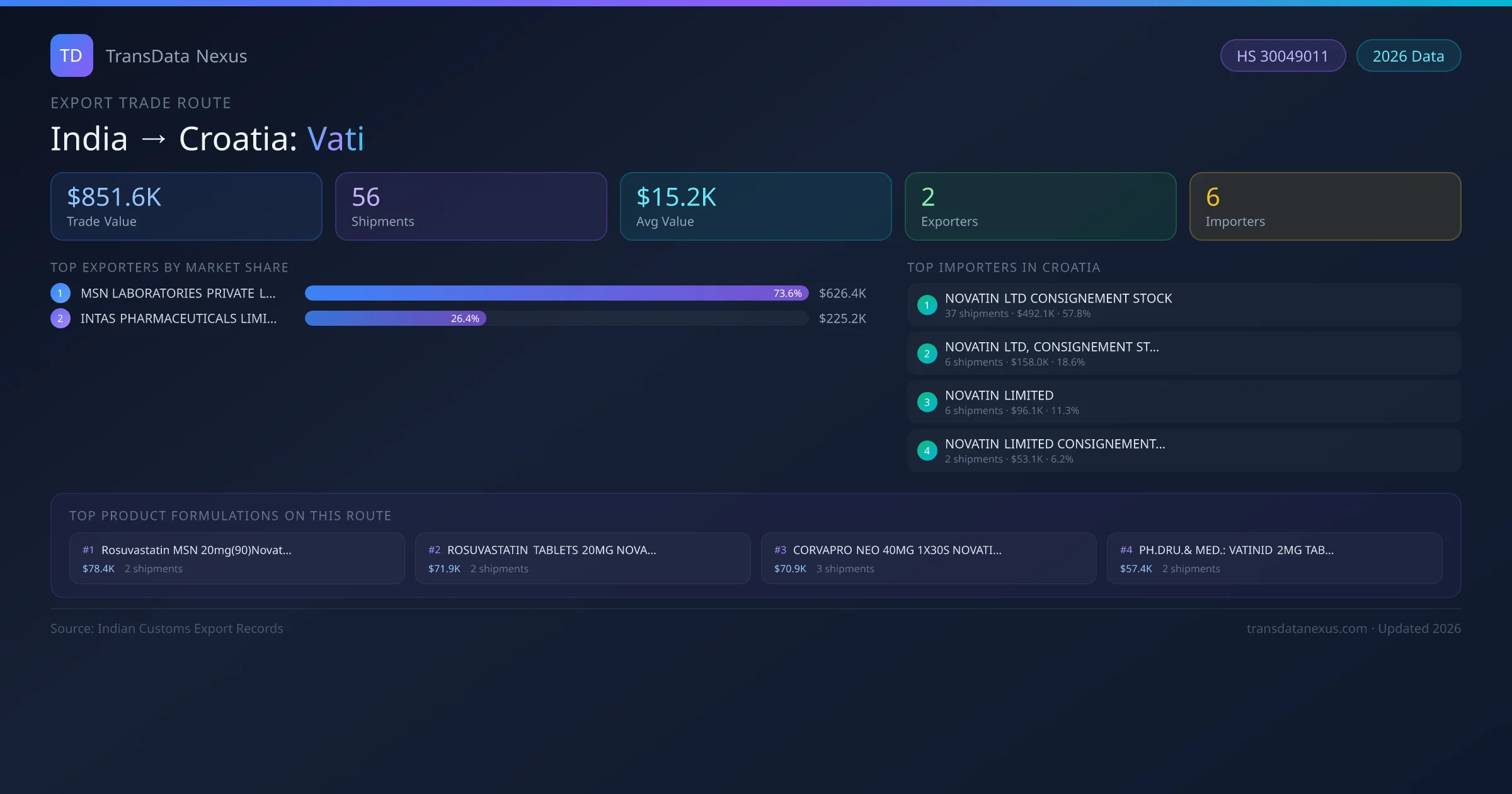This screenshot has height=794, width=1512.
Task: Select the 6 Importers card
Action: tap(1325, 207)
